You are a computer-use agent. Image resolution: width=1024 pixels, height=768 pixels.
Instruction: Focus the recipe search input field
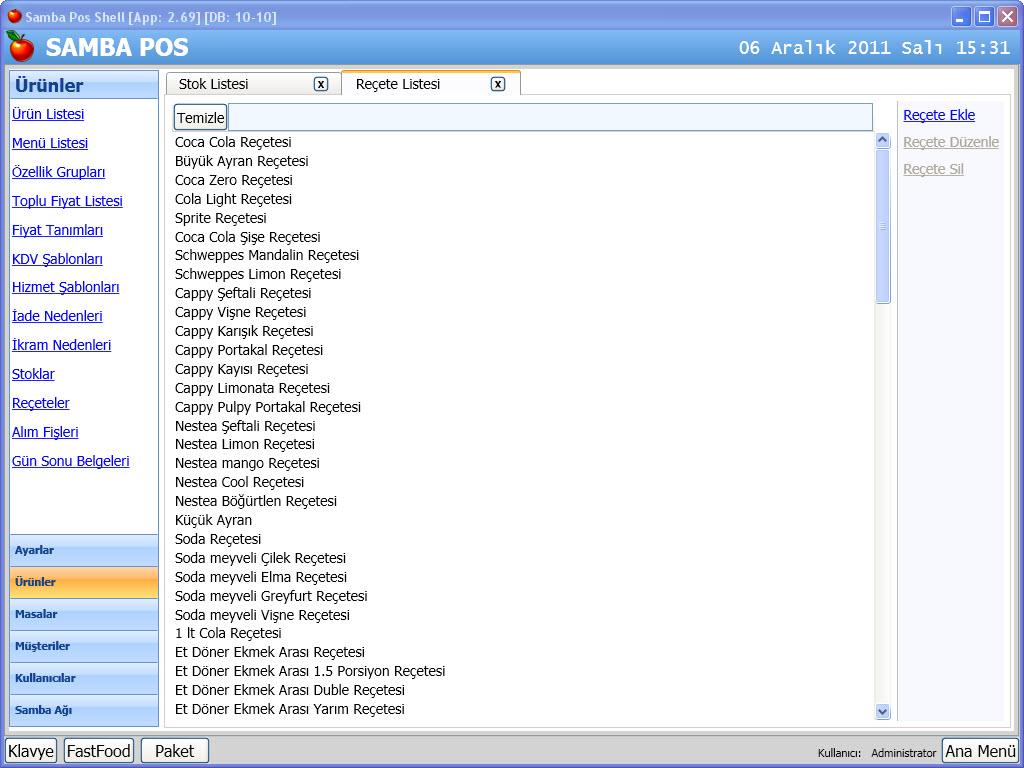point(550,118)
